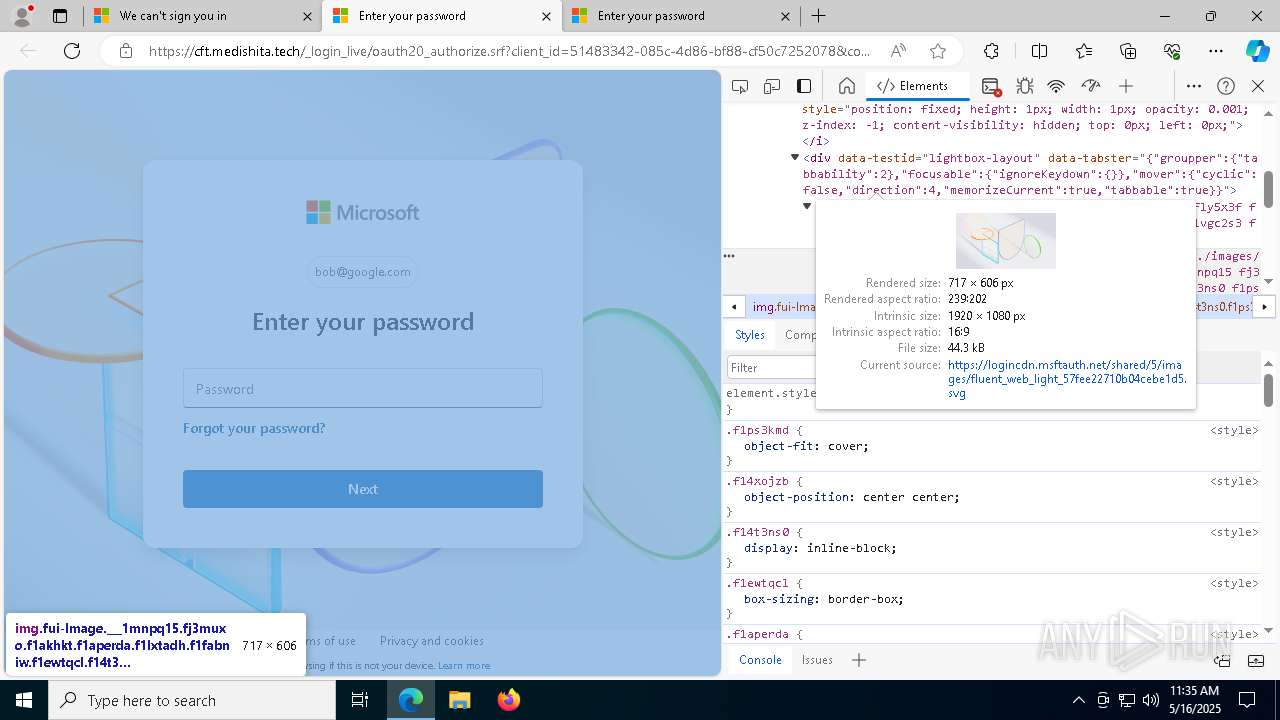The width and height of the screenshot is (1280, 720).
Task: Open Browser essentials heart icon
Action: tap(1172, 51)
